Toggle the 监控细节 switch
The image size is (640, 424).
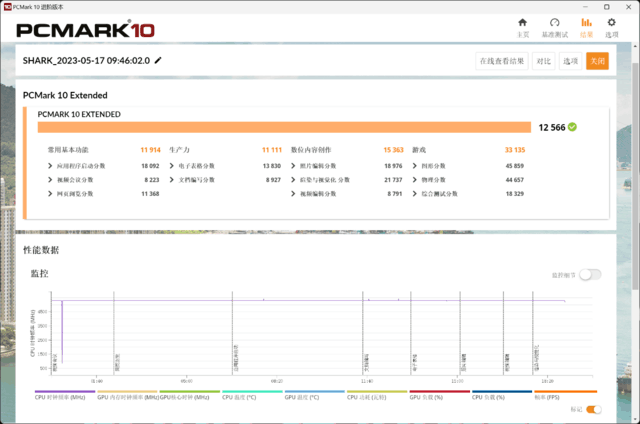click(590, 275)
